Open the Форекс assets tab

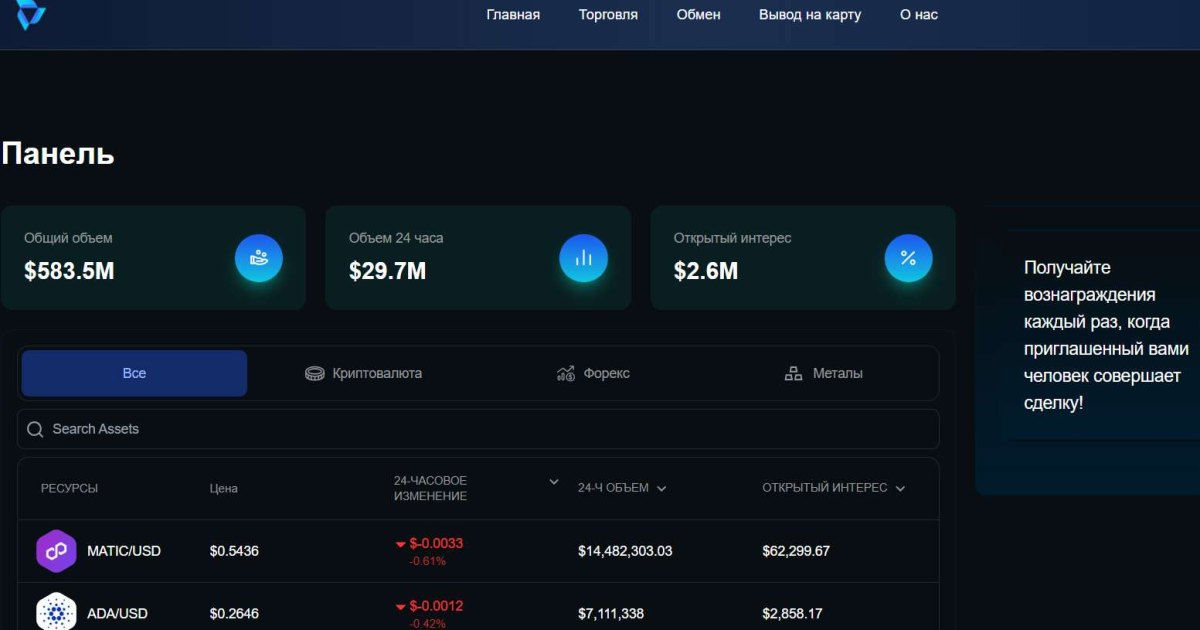pos(593,373)
